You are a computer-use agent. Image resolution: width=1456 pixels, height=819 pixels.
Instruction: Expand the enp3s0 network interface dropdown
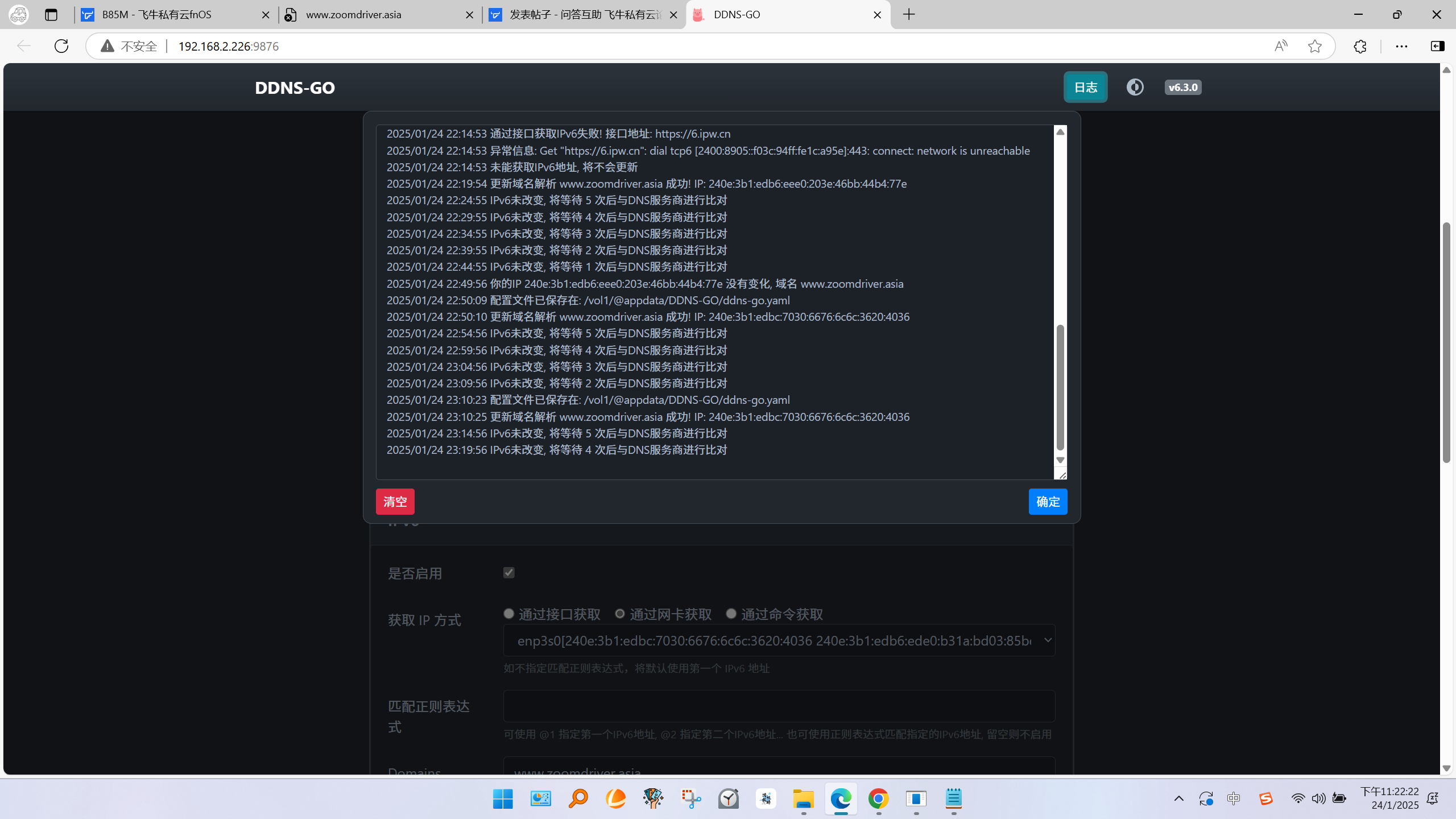click(779, 640)
